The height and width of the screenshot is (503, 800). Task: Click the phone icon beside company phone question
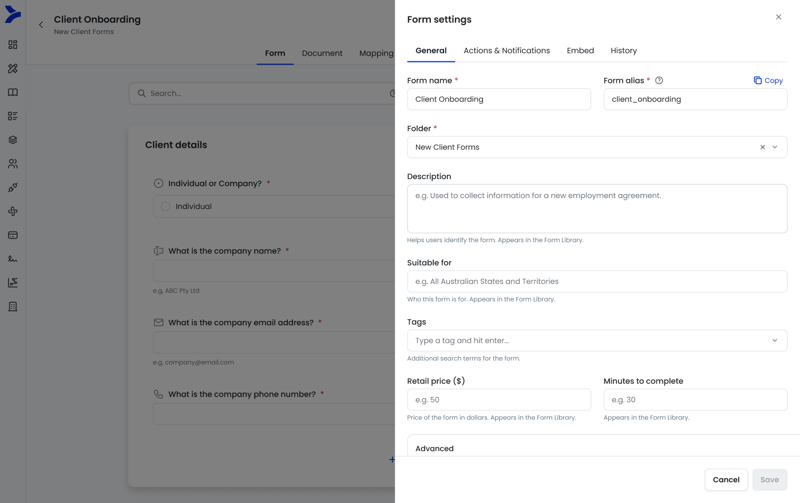[x=158, y=394]
